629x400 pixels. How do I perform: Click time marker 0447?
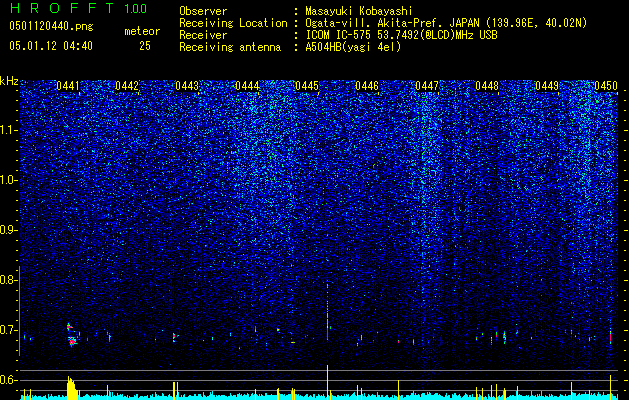click(x=427, y=86)
